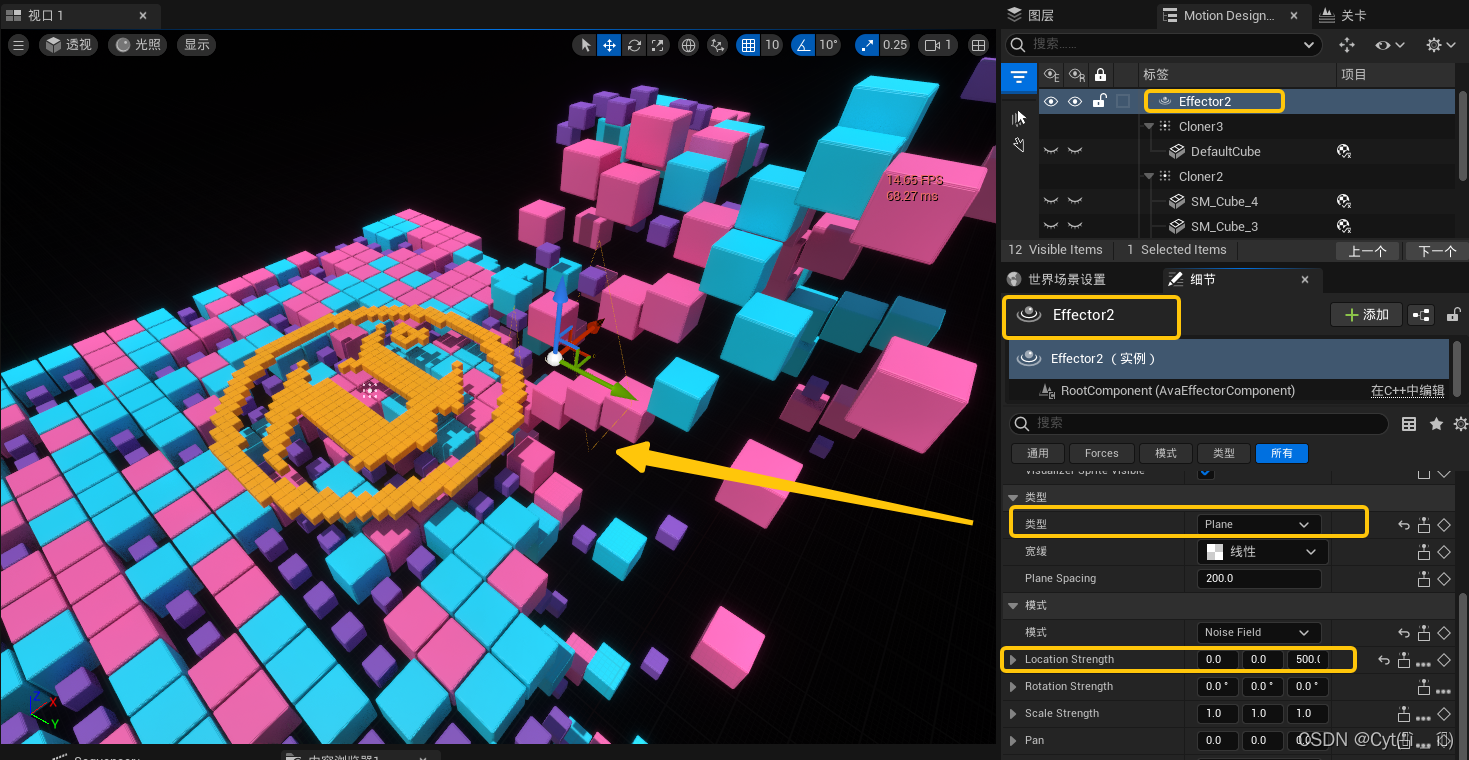Open the 宽缓 线性 easing dropdown
The width and height of the screenshot is (1469, 760).
tap(1263, 551)
